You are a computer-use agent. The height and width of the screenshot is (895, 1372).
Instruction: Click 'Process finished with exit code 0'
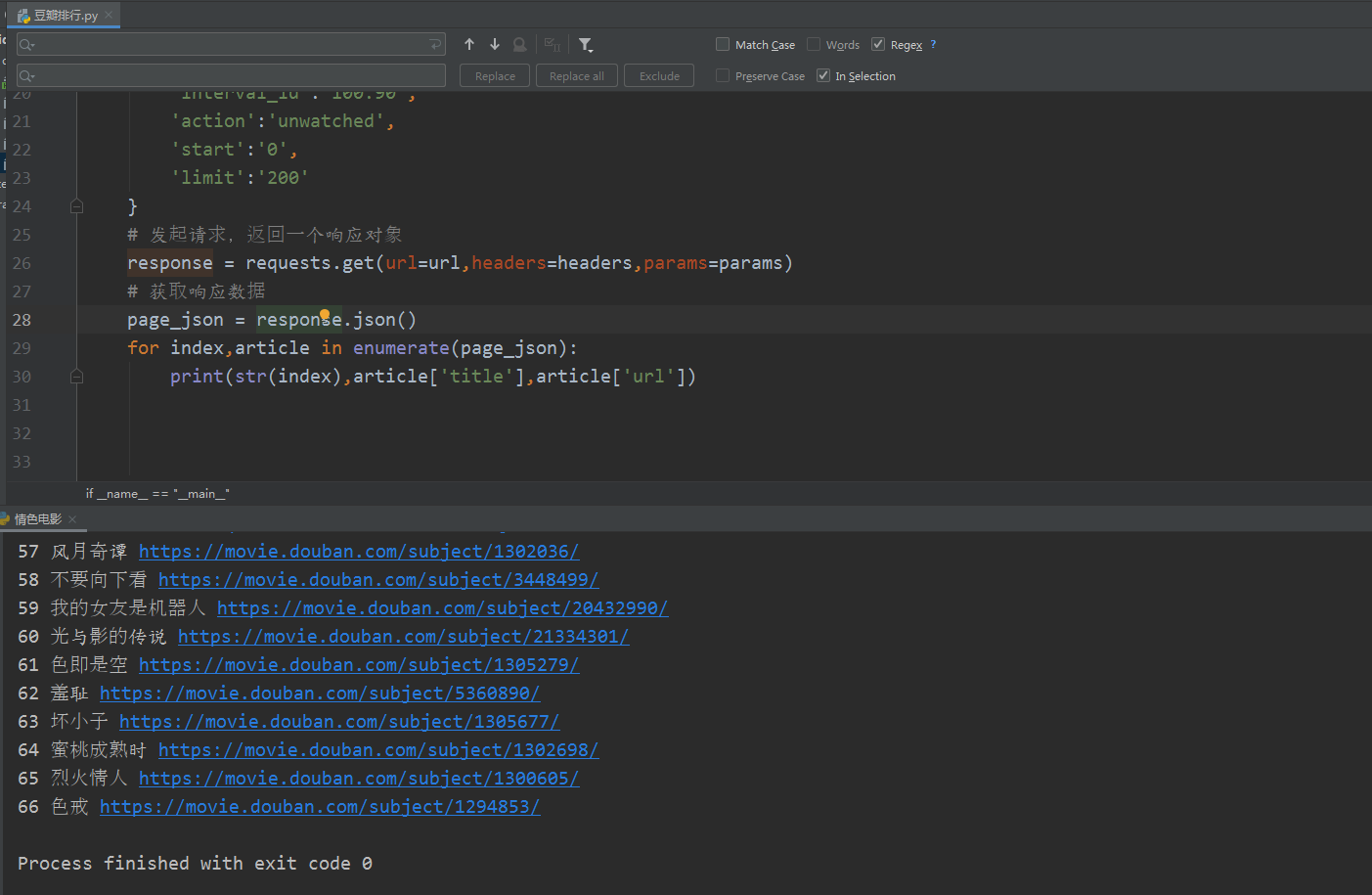195,864
